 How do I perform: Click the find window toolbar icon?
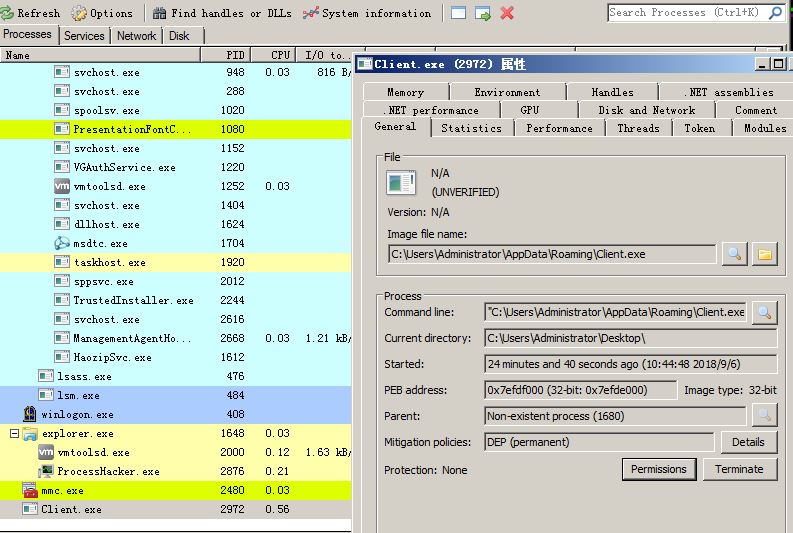tap(458, 13)
